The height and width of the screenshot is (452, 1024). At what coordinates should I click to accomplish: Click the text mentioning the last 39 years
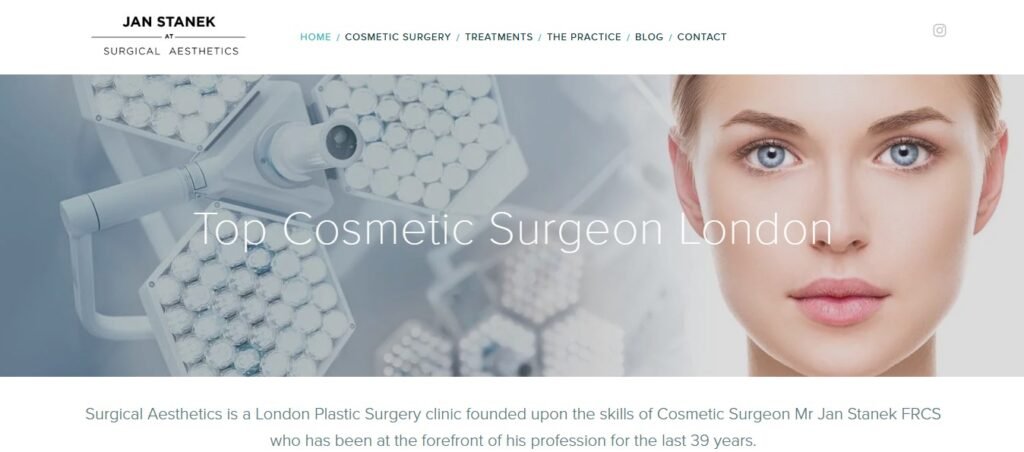point(513,440)
